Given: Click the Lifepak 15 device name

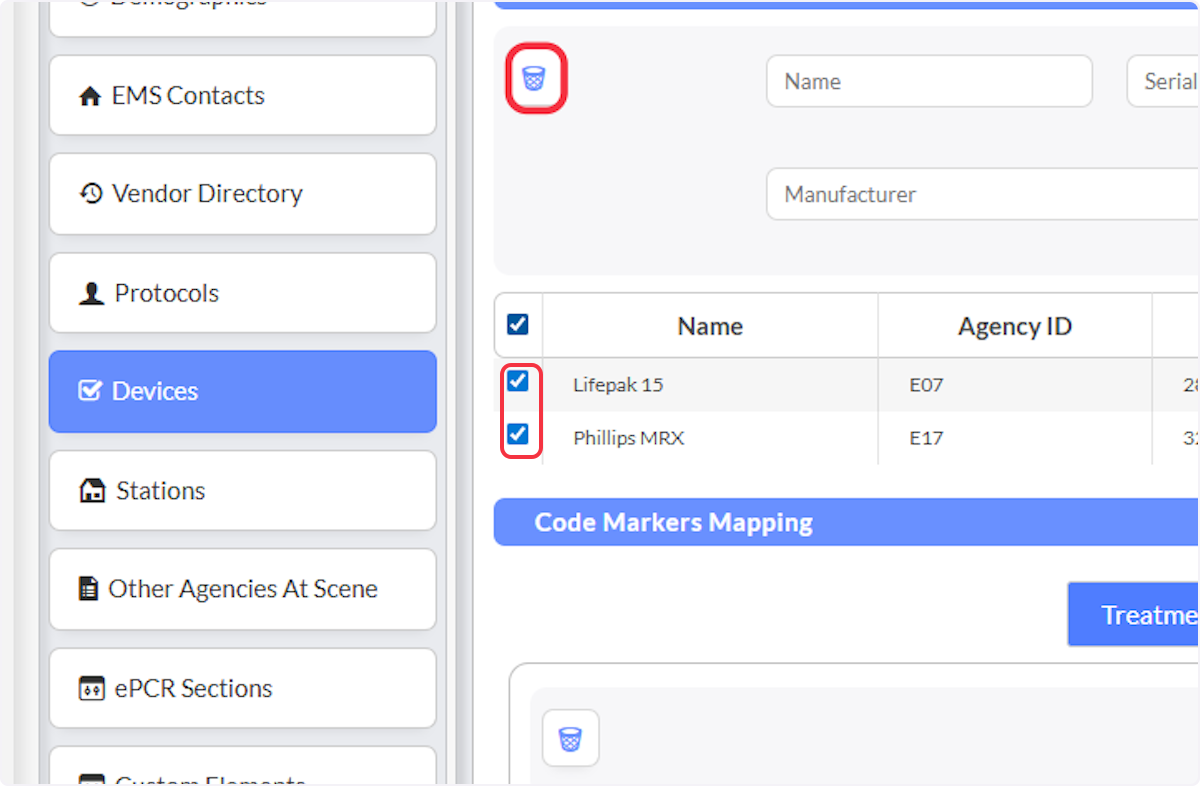Looking at the screenshot, I should (618, 385).
